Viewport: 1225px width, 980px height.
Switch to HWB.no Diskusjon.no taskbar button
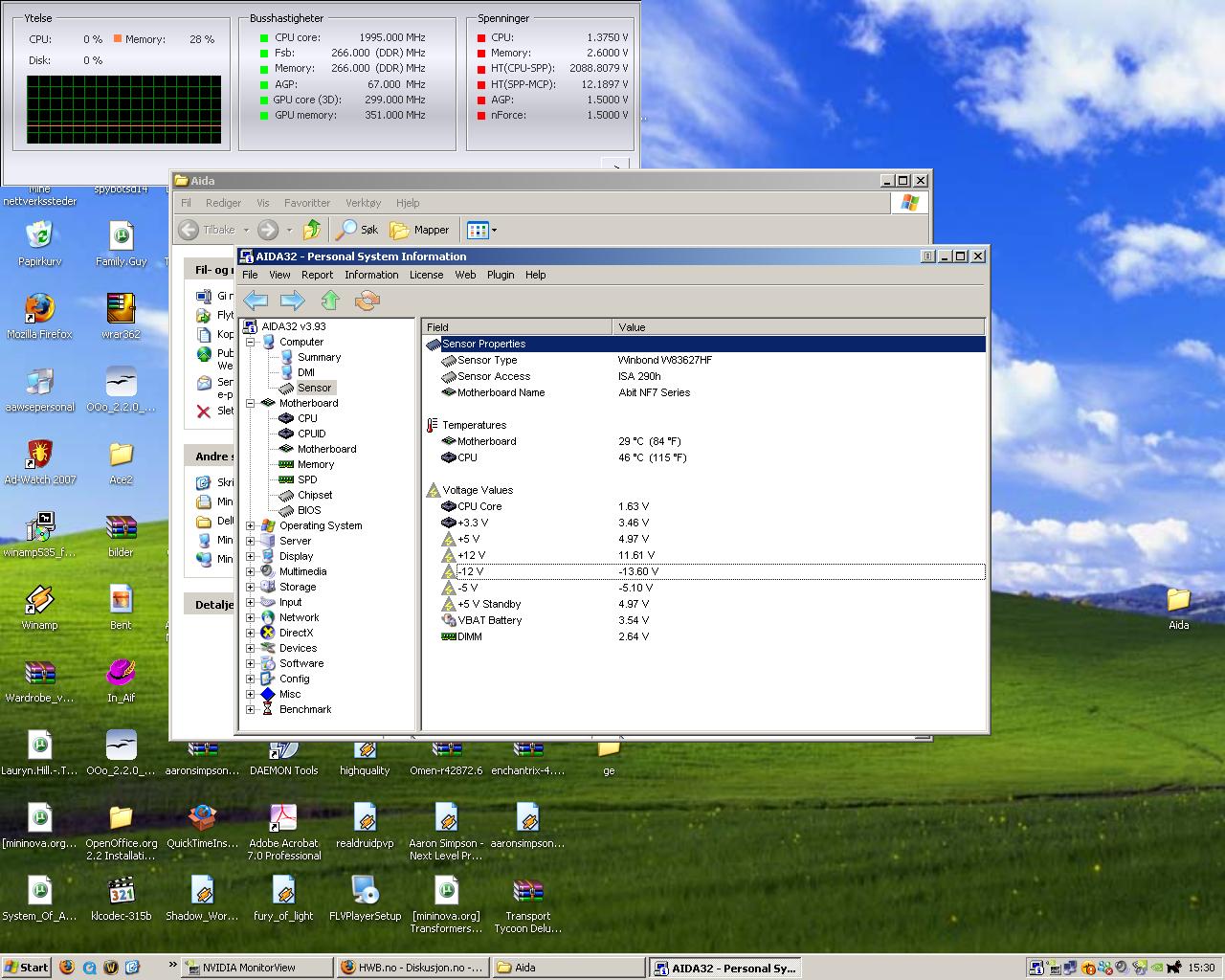413,968
